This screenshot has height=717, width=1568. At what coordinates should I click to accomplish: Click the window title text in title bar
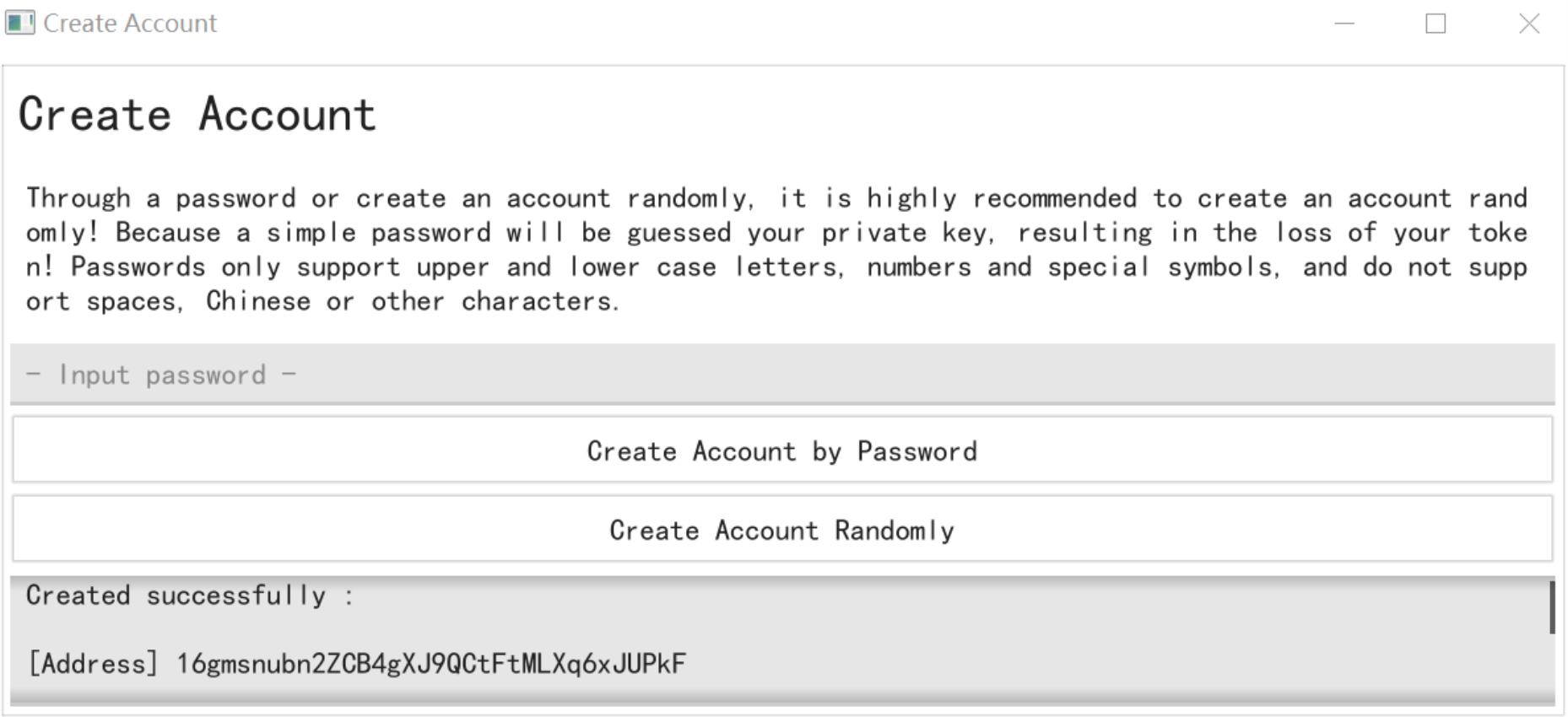[x=130, y=24]
